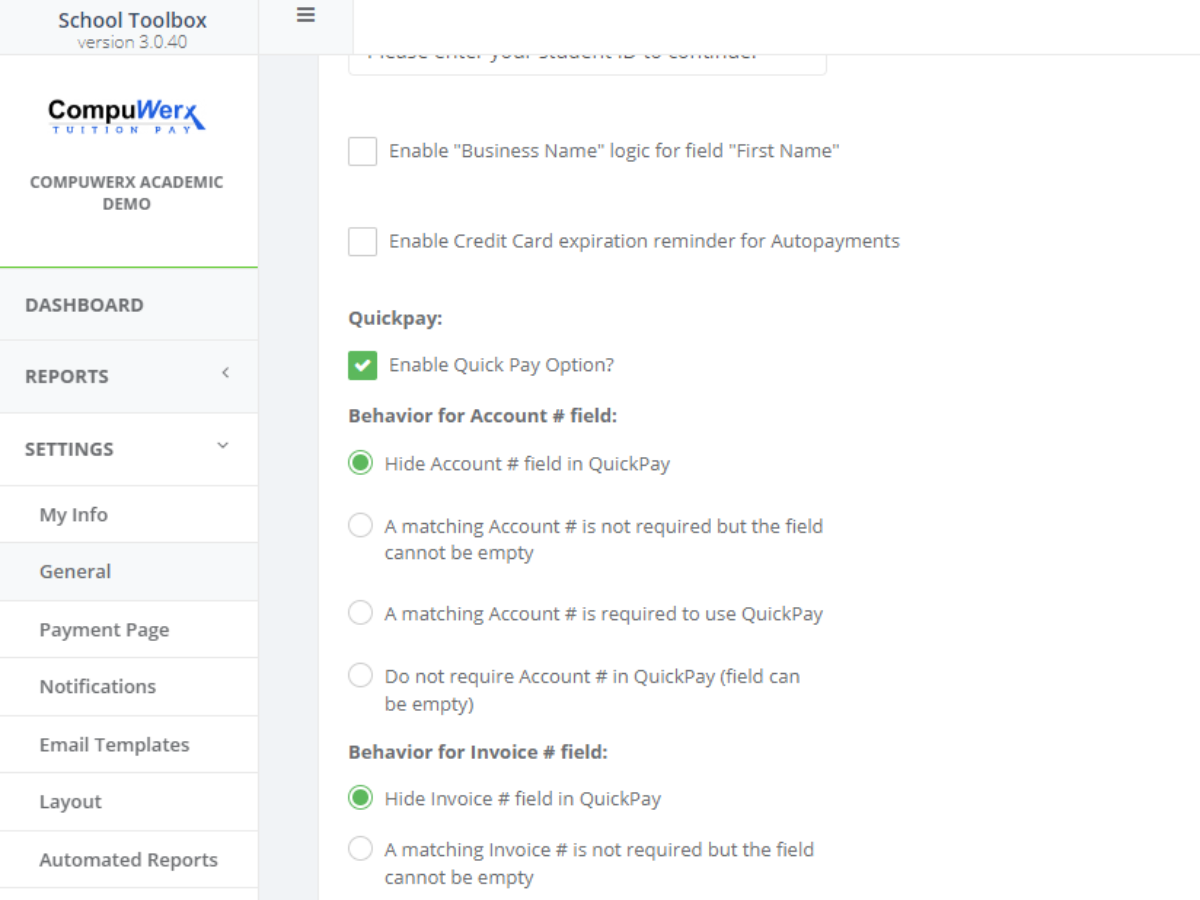Click the CompuWerx Tuition Pay logo

coord(127,115)
